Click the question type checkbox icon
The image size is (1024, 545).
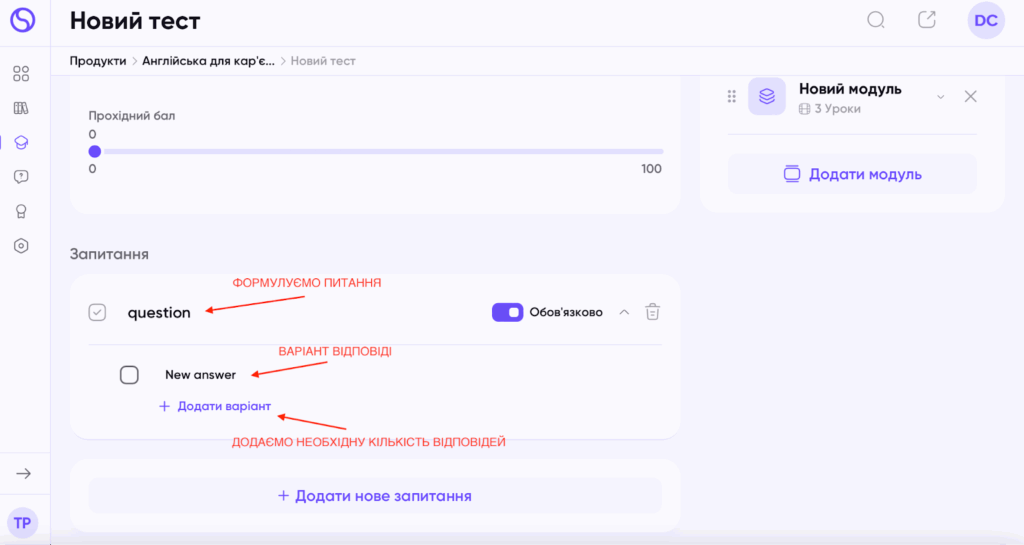coord(97,313)
